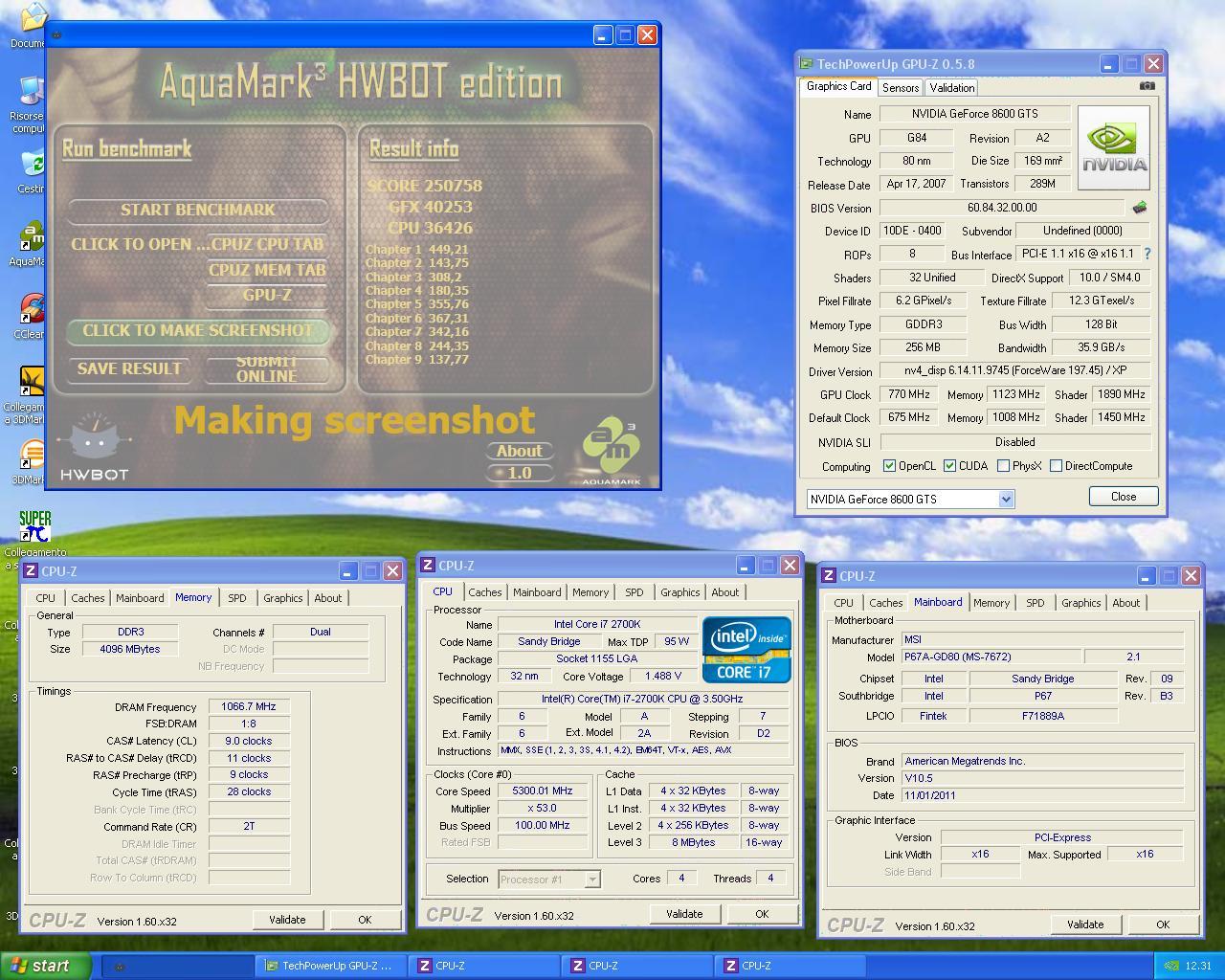The image size is (1225, 980).
Task: Click the GPU Name field NVIDIA GeForce 8600 GTS
Action: (x=974, y=114)
